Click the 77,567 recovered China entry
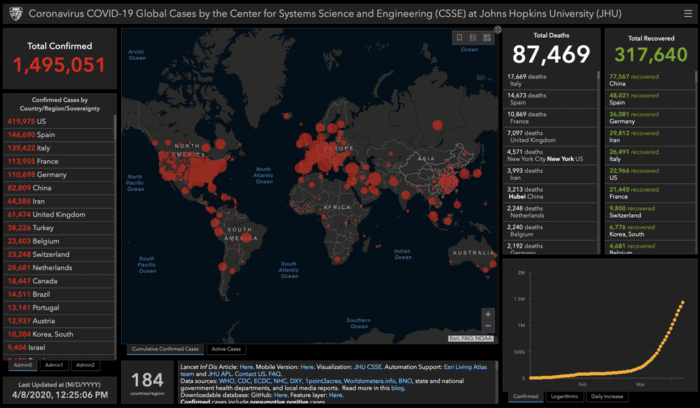The image size is (700, 408). click(650, 80)
